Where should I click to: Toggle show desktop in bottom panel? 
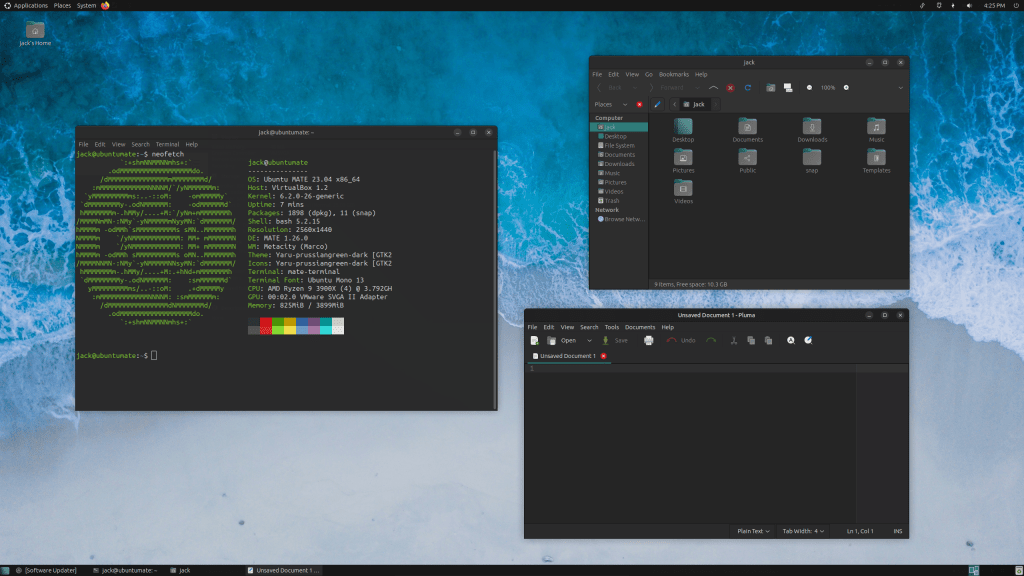pyautogui.click(x=7, y=570)
